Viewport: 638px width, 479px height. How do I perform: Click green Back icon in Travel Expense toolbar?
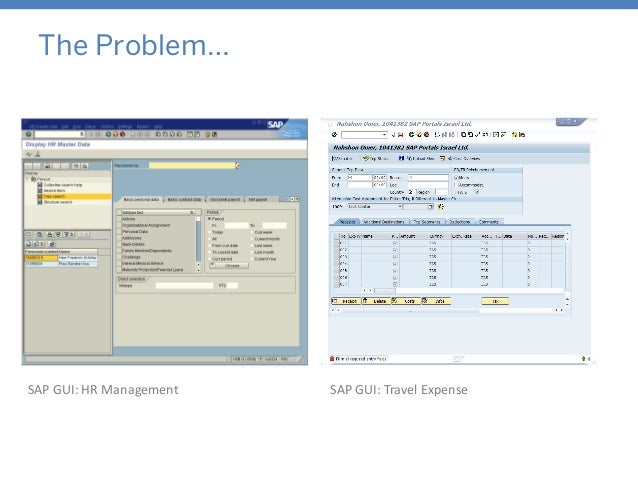(411, 134)
